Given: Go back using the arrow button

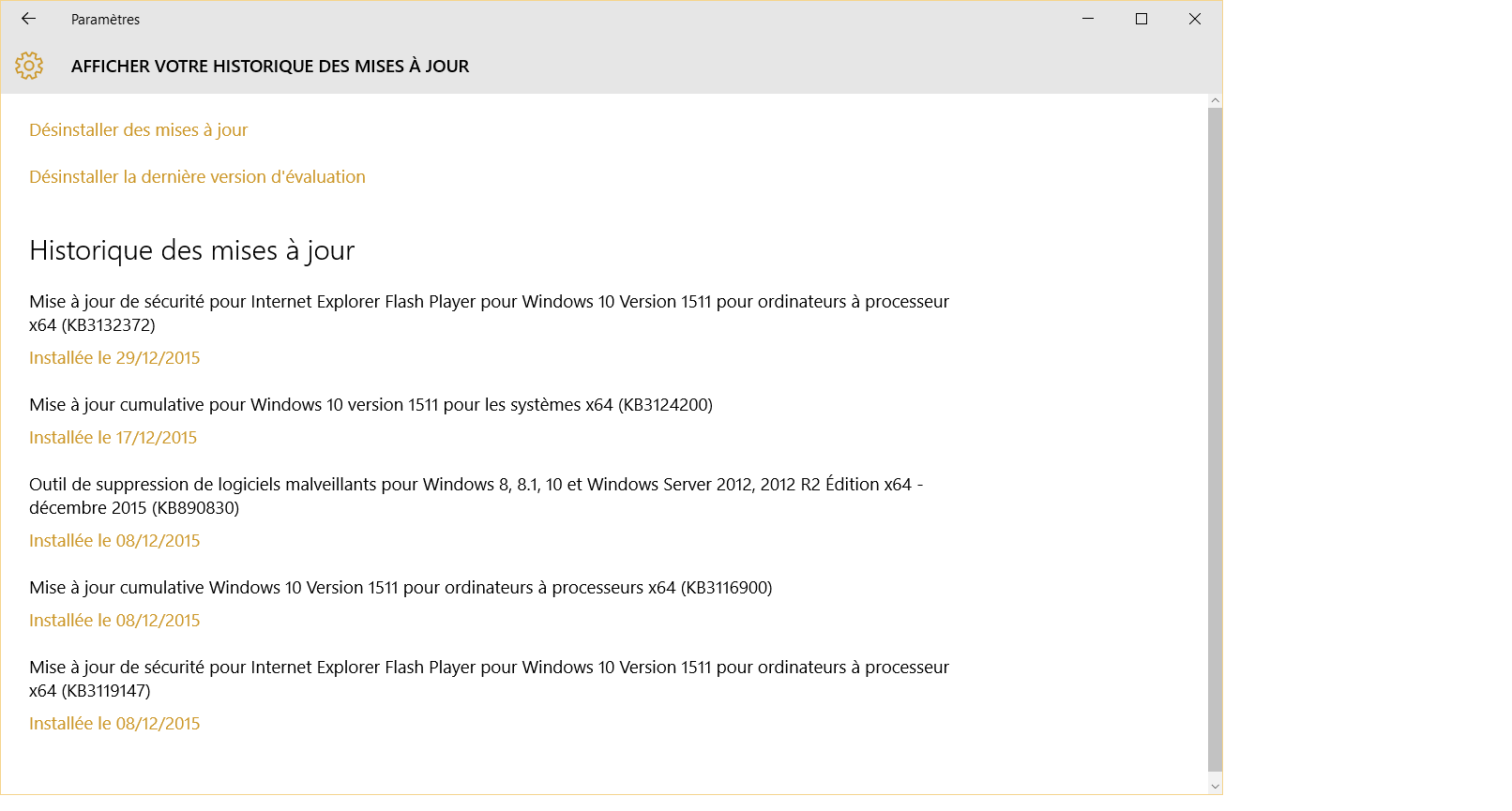Looking at the screenshot, I should pos(28,19).
